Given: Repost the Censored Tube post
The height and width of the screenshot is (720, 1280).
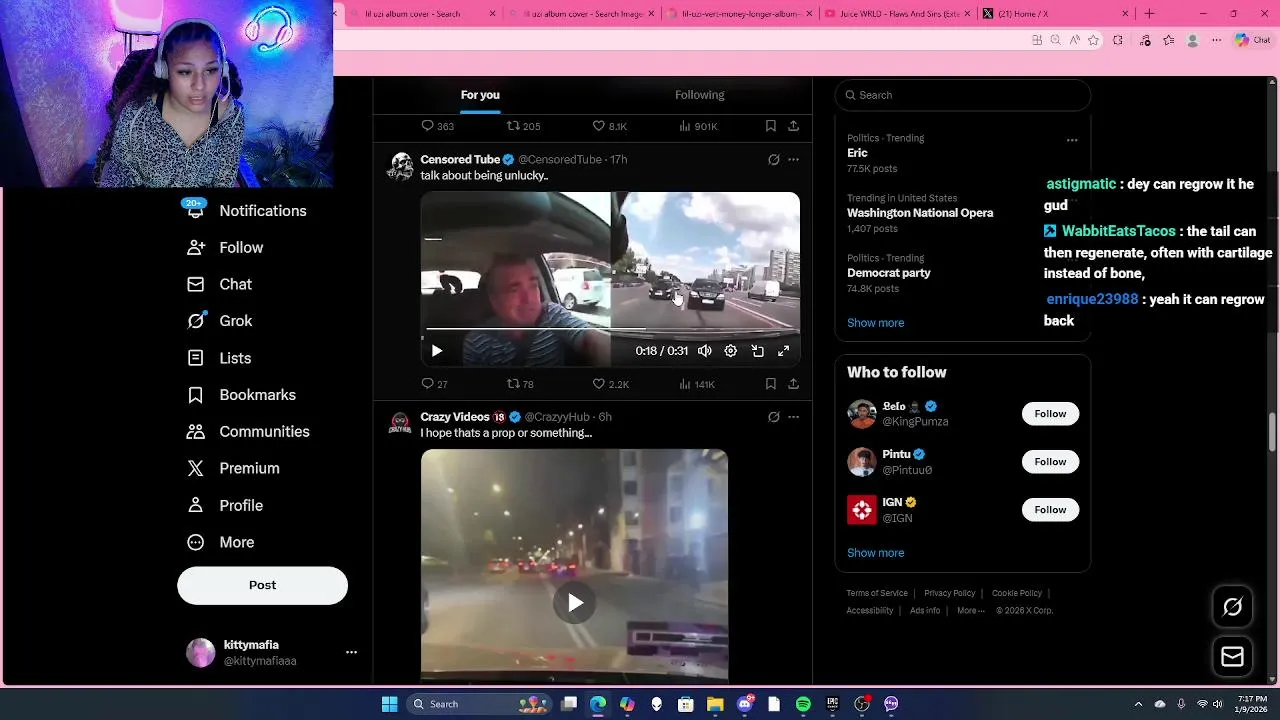Looking at the screenshot, I should (520, 384).
